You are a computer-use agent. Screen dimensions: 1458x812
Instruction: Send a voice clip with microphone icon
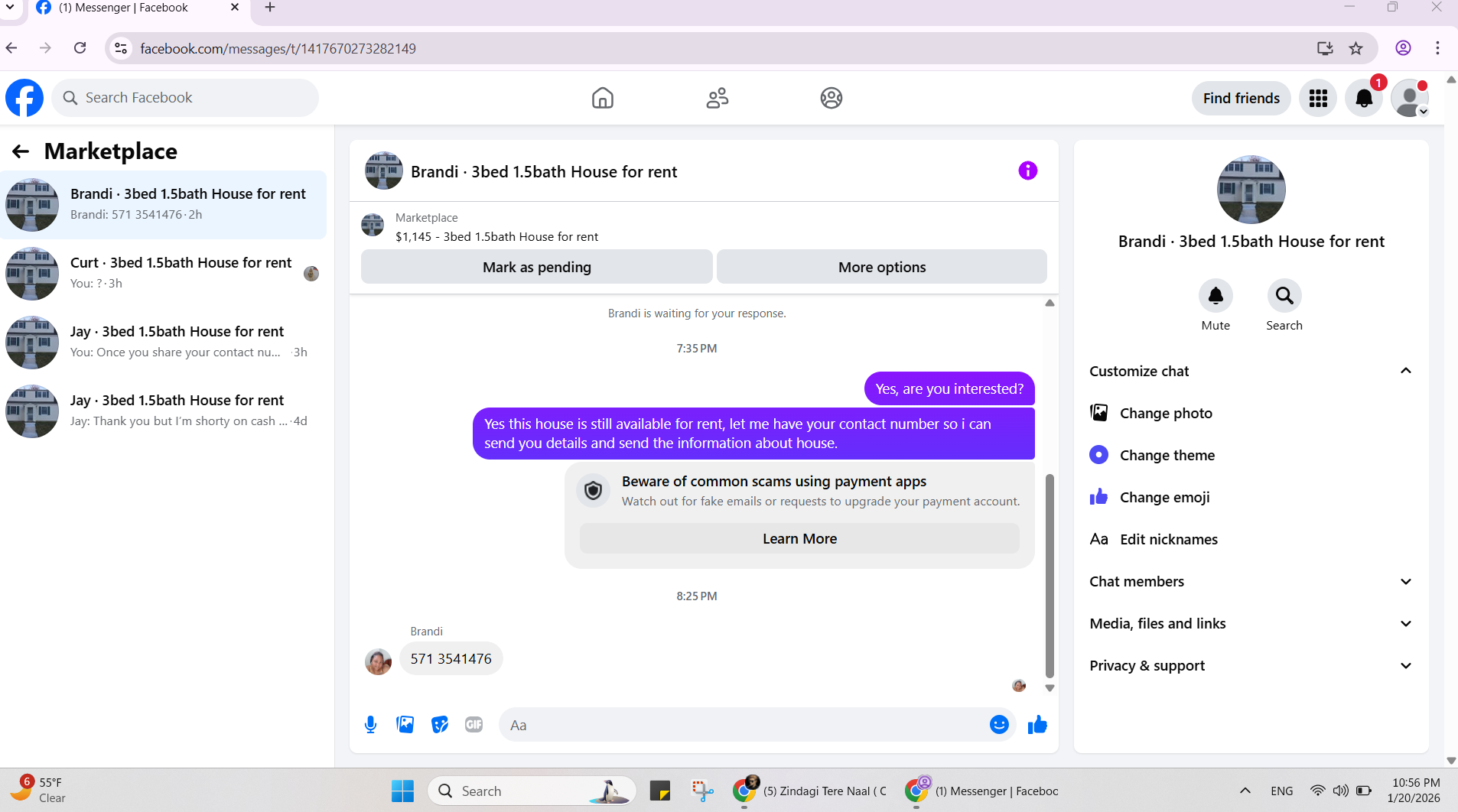tap(371, 725)
